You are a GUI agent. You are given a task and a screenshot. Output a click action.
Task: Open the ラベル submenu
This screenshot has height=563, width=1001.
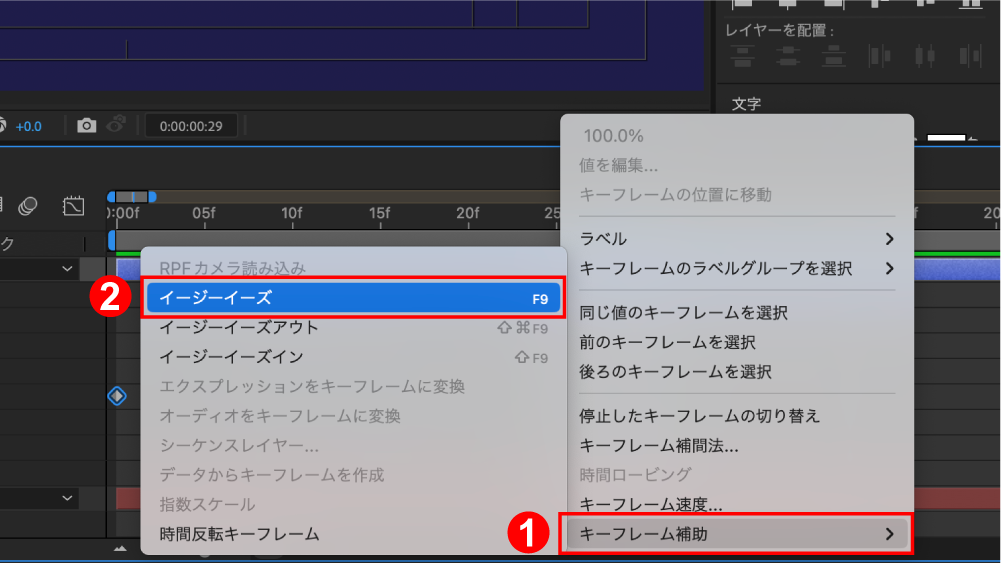736,239
